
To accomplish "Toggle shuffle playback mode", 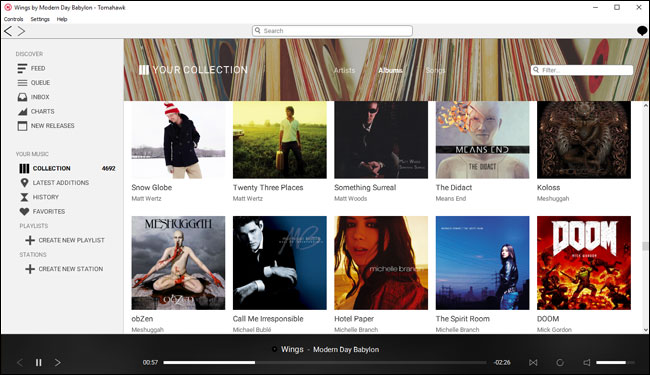I will click(x=533, y=363).
